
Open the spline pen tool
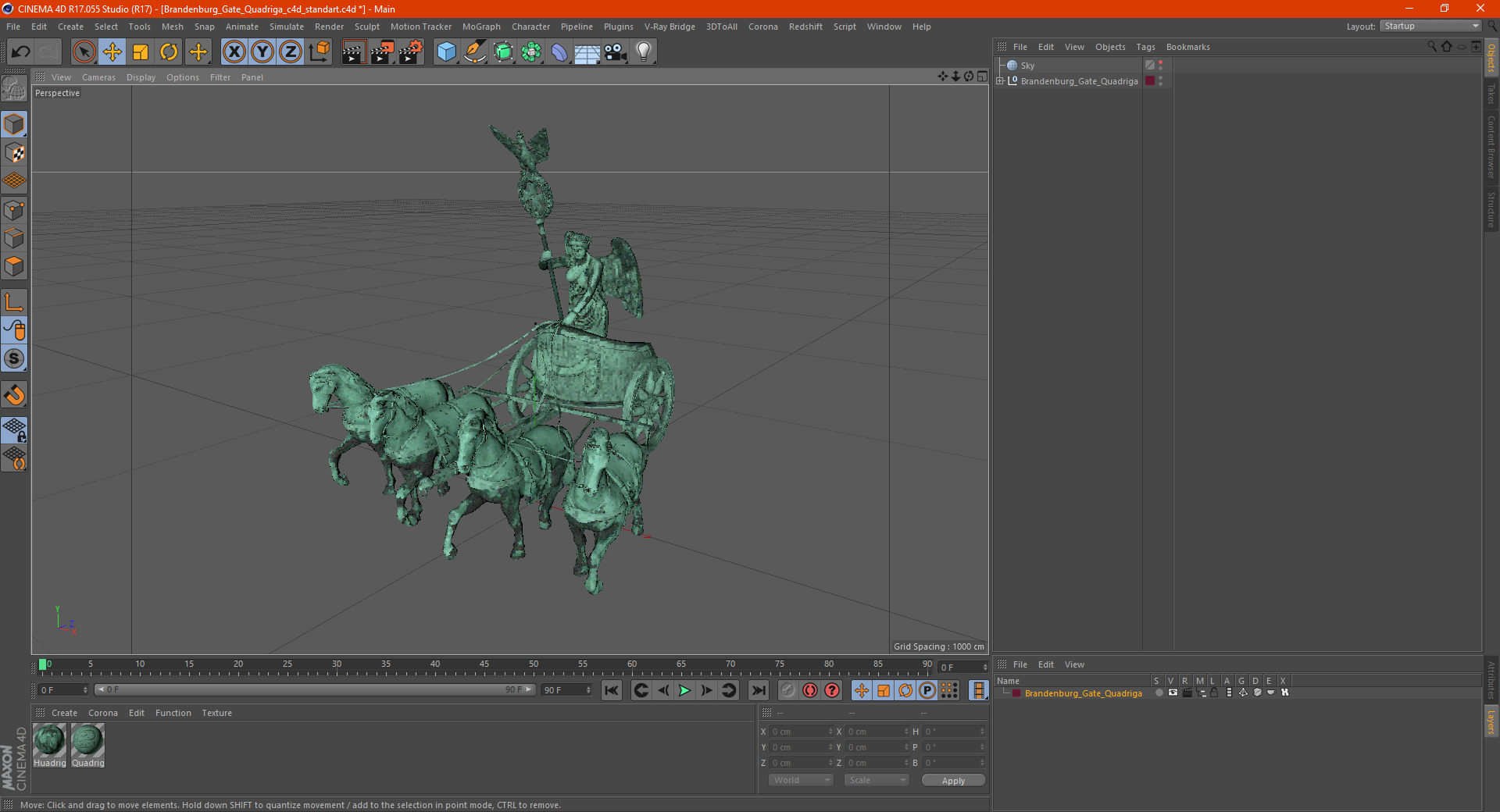click(475, 52)
